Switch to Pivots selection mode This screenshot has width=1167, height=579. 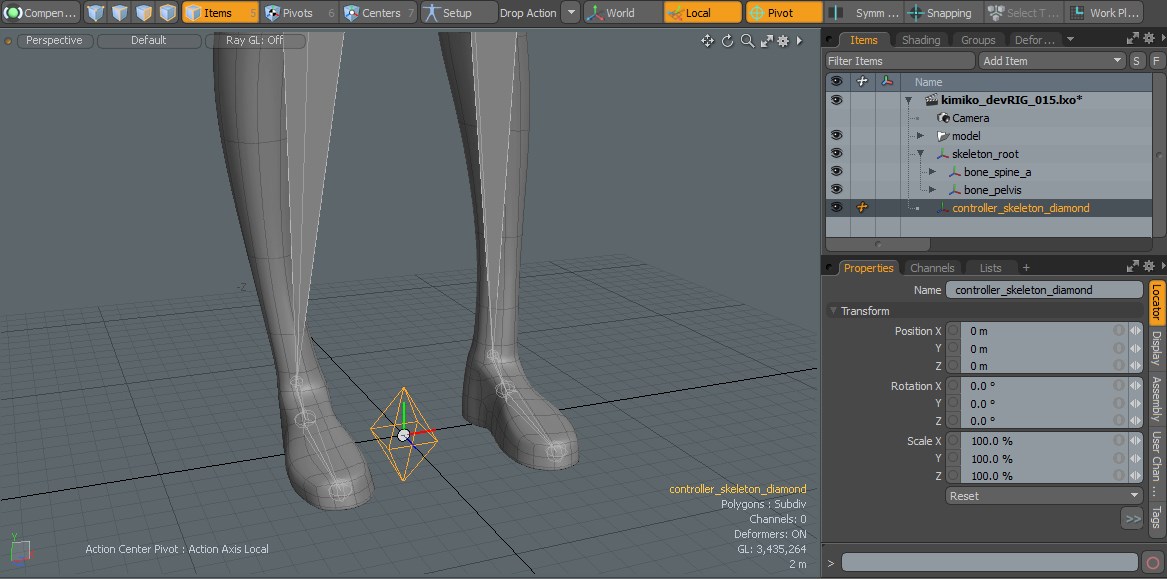tap(299, 13)
